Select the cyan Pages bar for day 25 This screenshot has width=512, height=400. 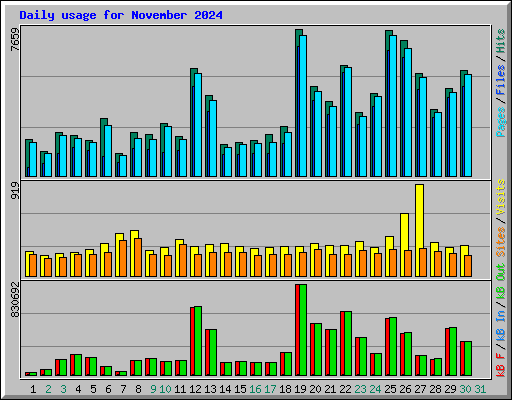click(x=393, y=106)
